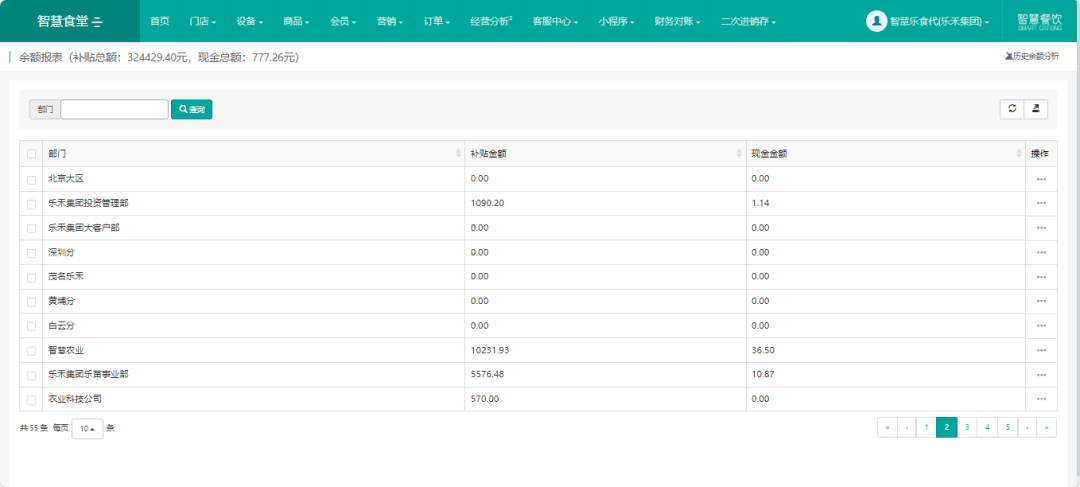
Task: Jump to the first page («)
Action: point(887,427)
